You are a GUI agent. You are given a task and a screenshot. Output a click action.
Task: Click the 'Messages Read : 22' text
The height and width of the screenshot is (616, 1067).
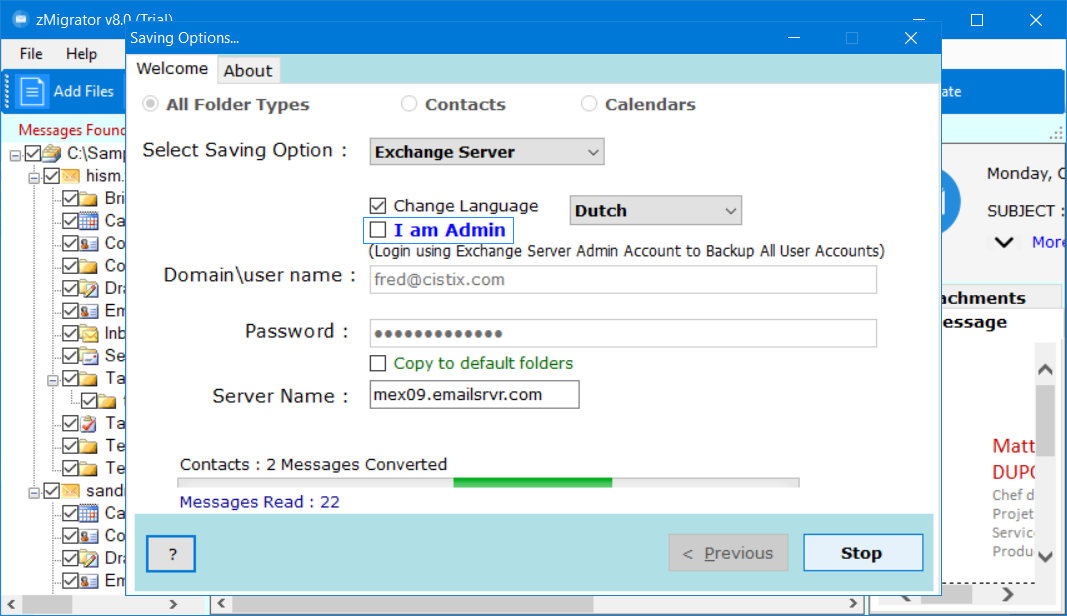[x=259, y=502]
